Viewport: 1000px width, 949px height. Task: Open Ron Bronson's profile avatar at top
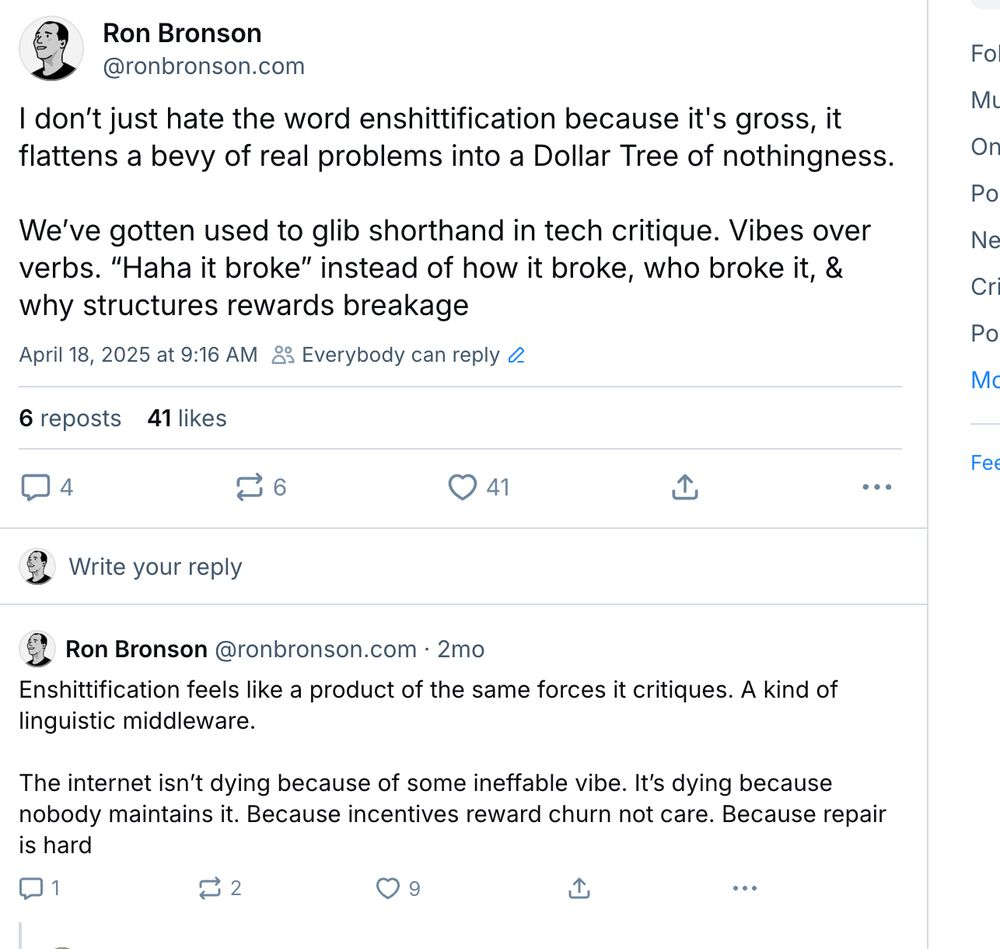click(x=51, y=49)
